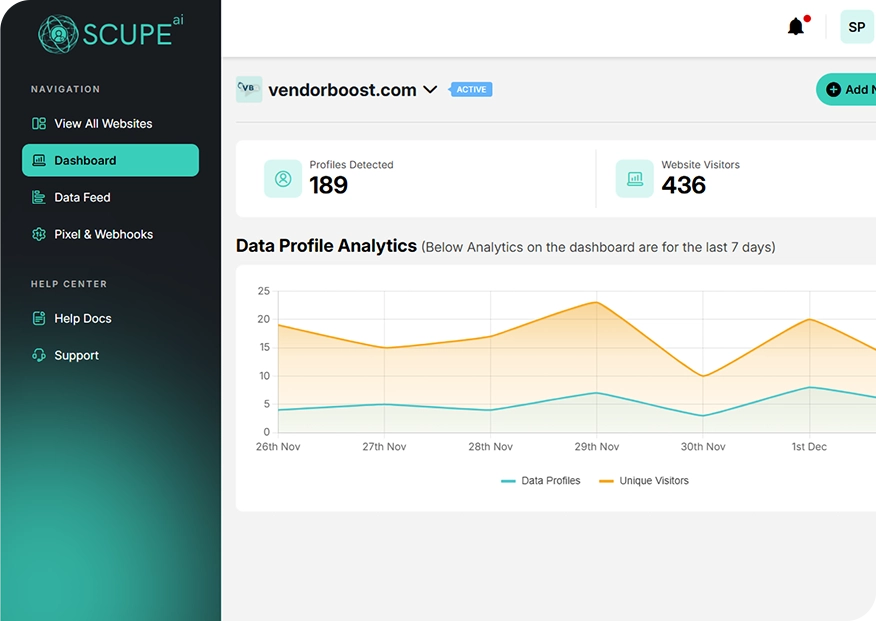
Task: Click the vendorboost.com VB site logo
Action: 249,89
